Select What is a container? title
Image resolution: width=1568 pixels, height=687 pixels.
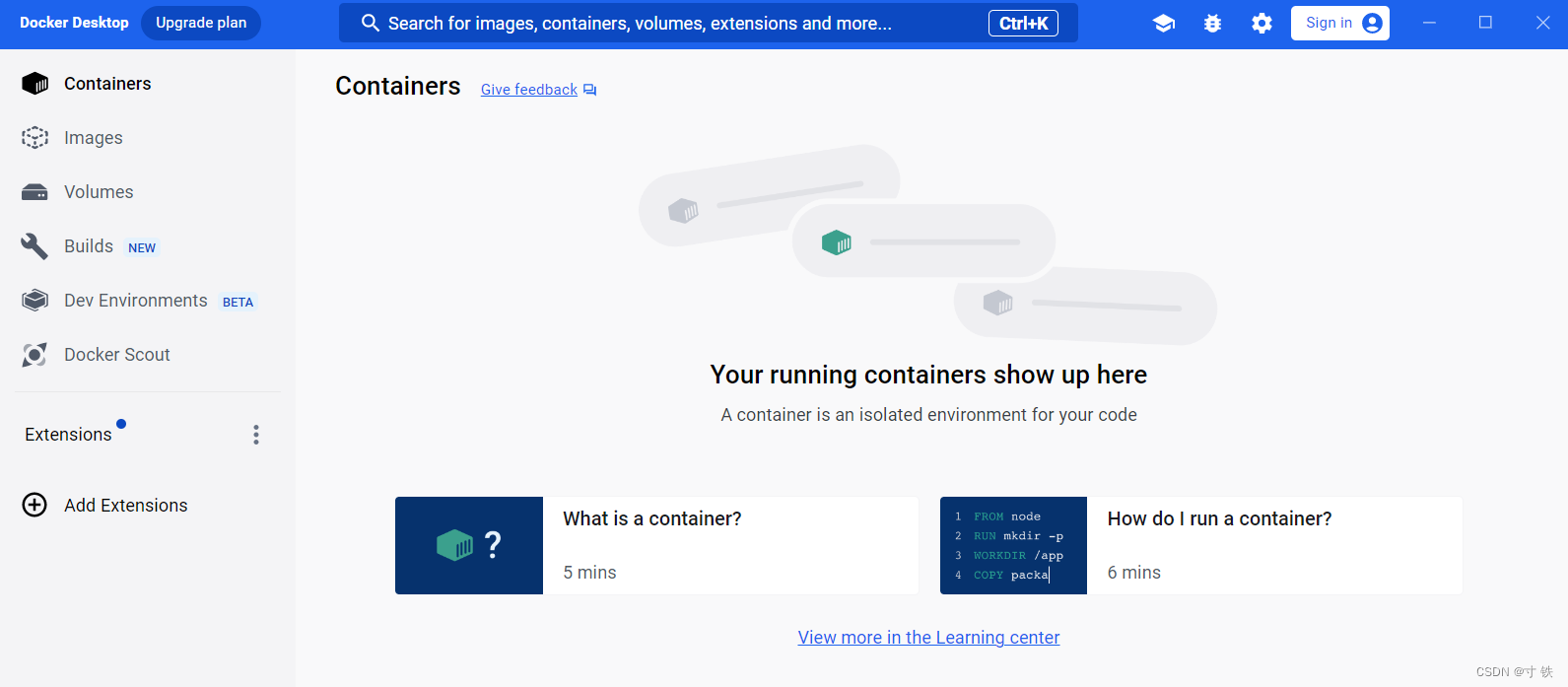pyautogui.click(x=652, y=518)
